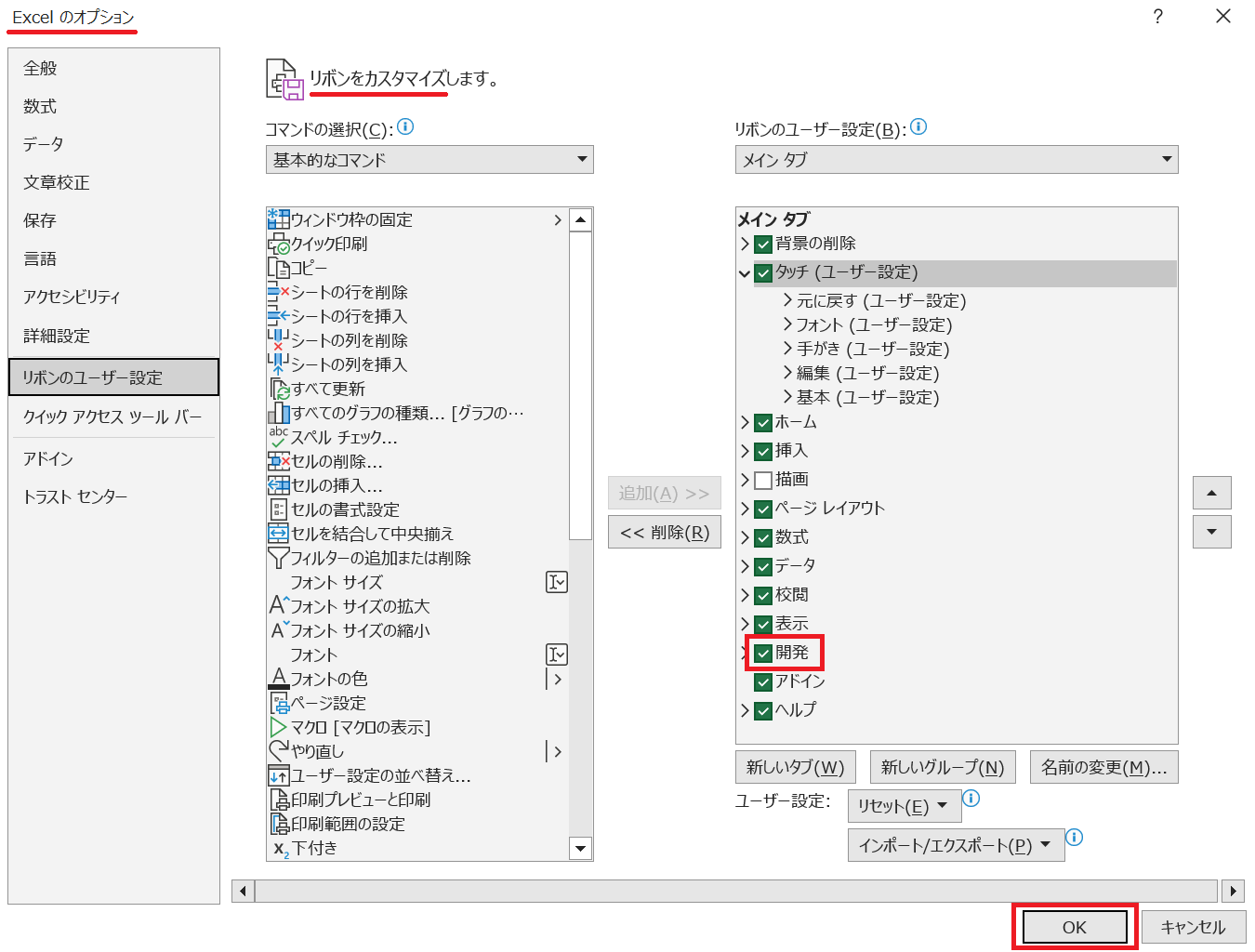Enable the Developer (開発) tab checkbox

[x=763, y=654]
